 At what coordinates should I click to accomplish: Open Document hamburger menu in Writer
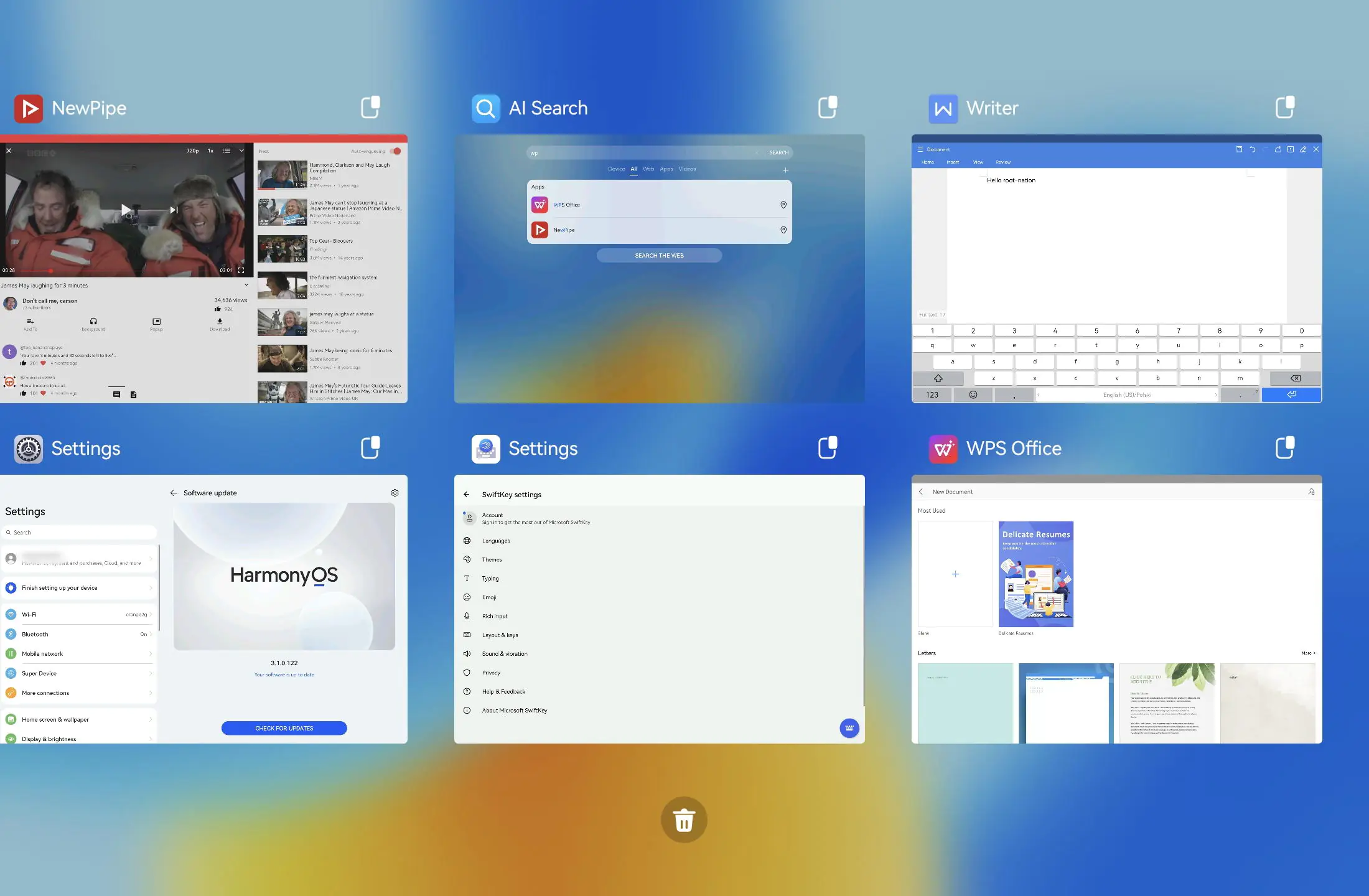click(x=920, y=149)
